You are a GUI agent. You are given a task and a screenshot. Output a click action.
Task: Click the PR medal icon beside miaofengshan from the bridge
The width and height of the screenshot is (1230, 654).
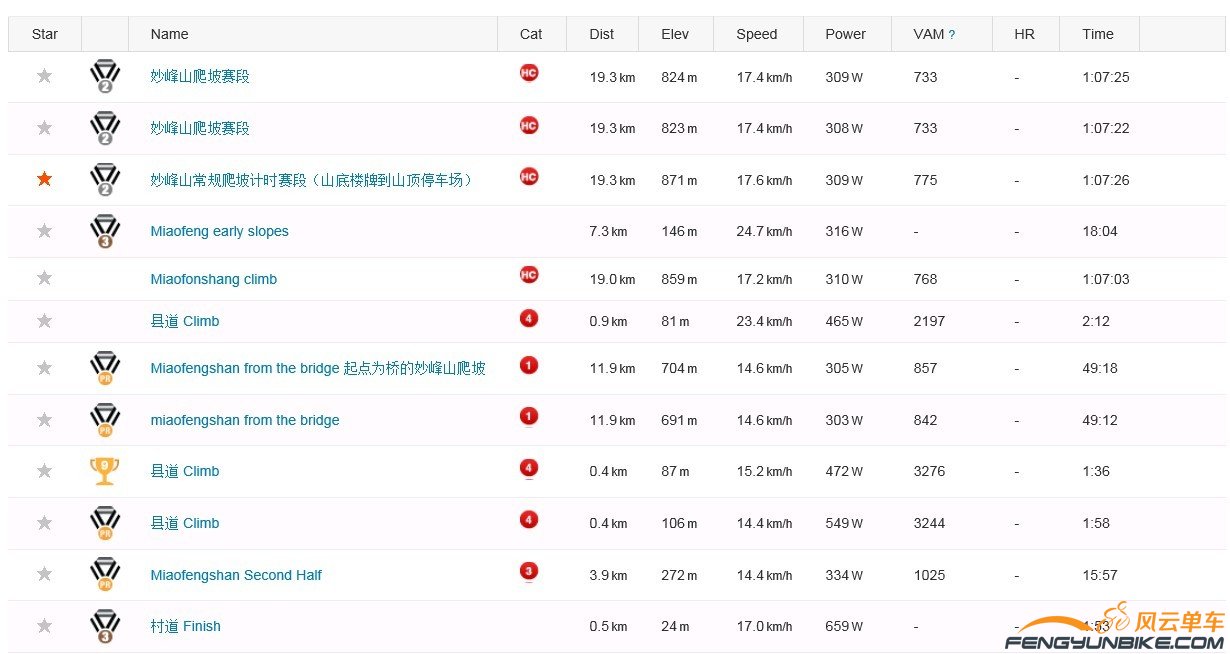(104, 418)
